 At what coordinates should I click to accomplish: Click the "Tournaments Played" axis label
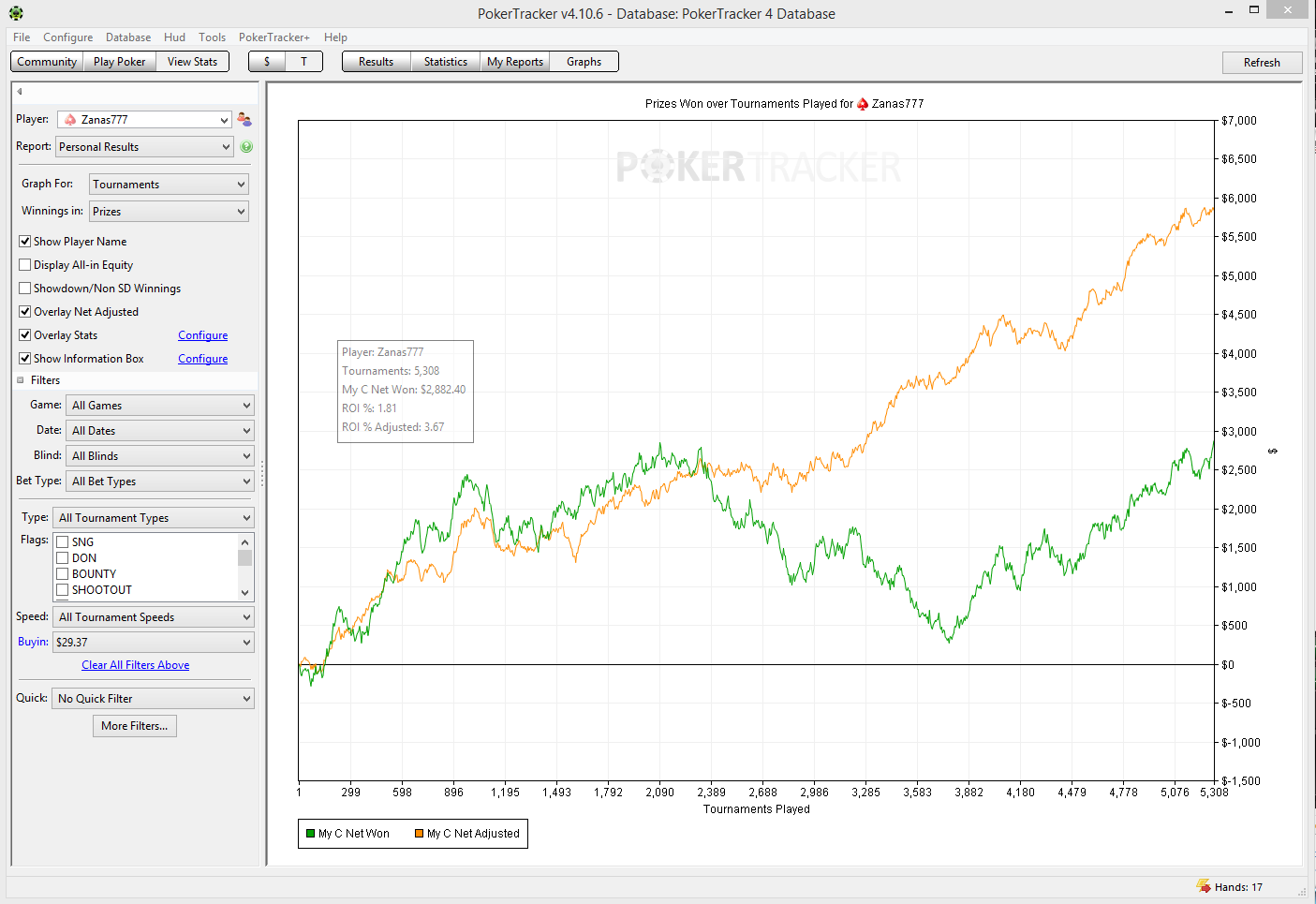[757, 809]
